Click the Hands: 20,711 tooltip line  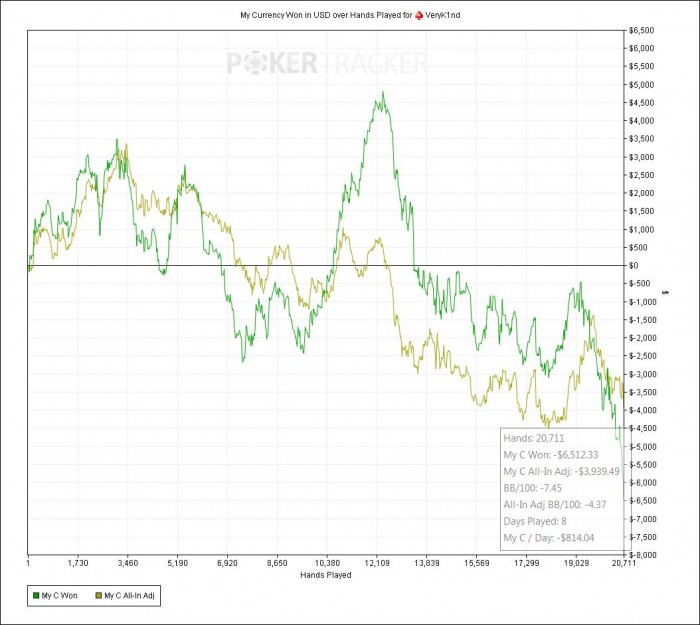(534, 438)
